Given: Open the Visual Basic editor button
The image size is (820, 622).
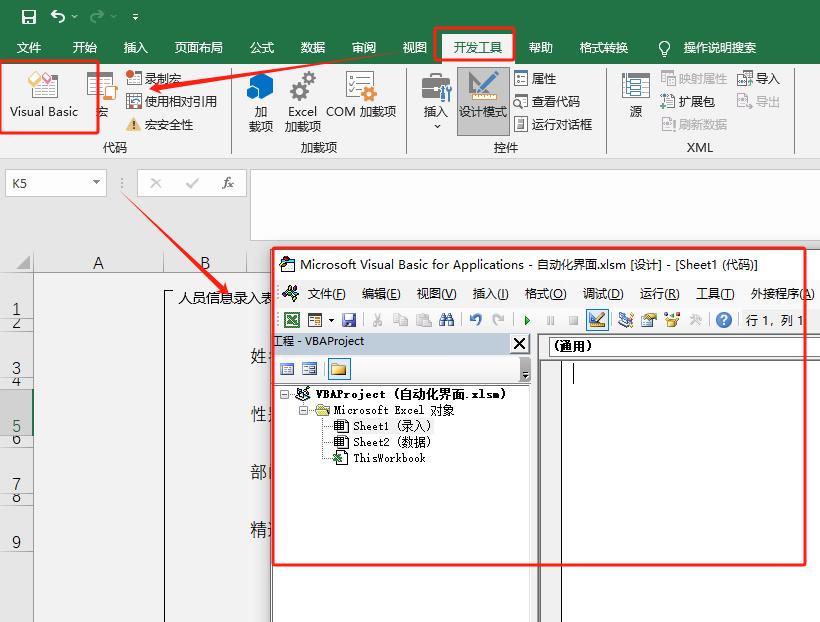Looking at the screenshot, I should click(x=44, y=94).
